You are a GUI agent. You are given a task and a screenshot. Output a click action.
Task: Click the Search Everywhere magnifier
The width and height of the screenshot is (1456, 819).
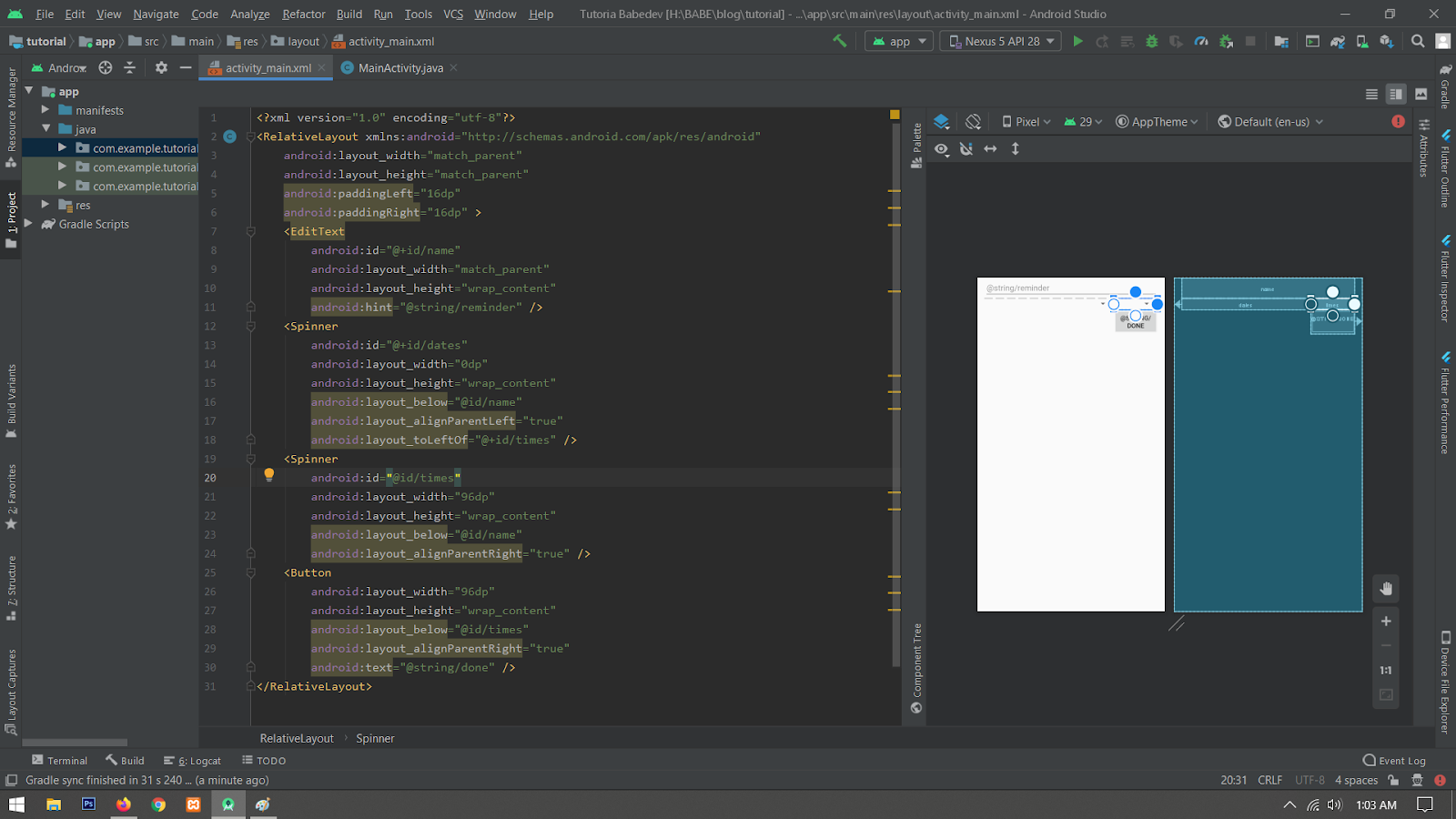pos(1418,41)
